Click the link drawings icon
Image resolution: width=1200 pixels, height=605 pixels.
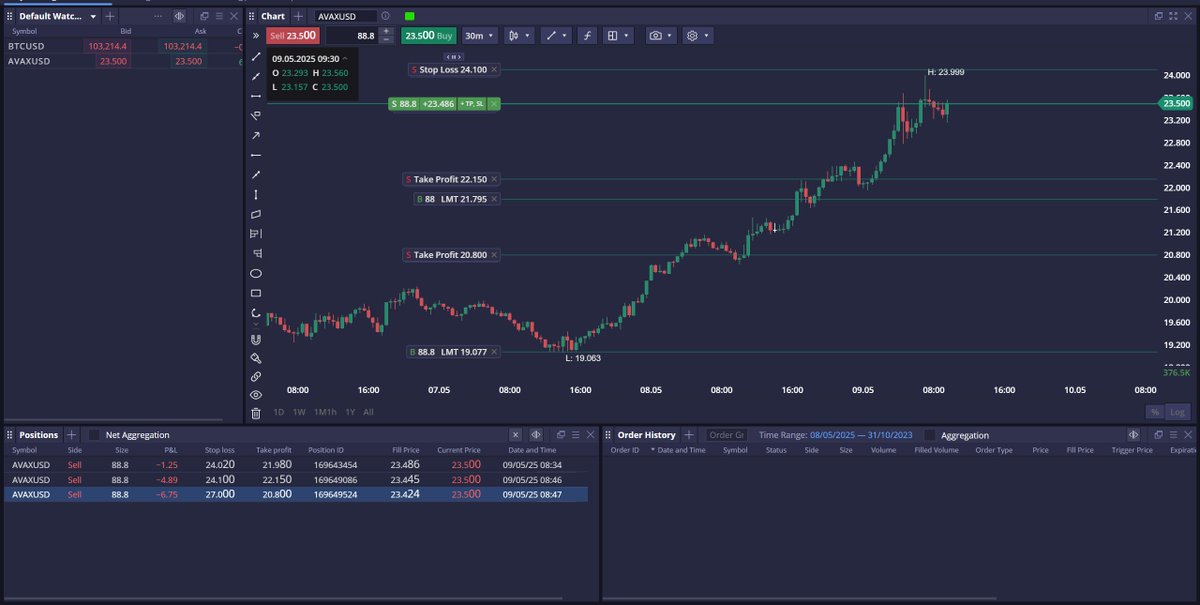(256, 376)
